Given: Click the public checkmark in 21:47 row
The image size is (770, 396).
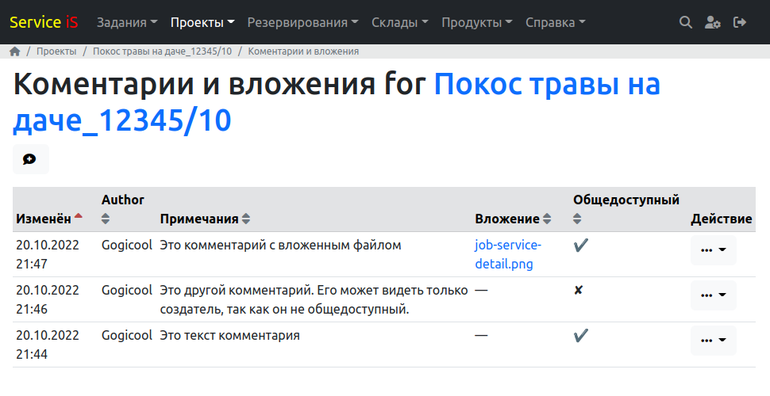Looking at the screenshot, I should [x=580, y=245].
